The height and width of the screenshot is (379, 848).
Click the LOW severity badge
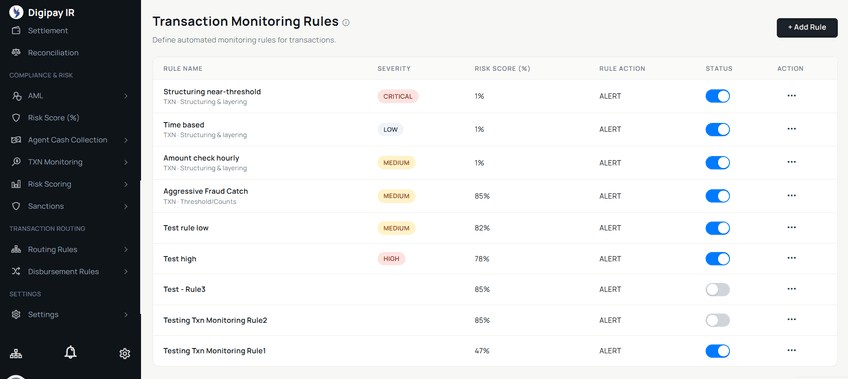coord(390,129)
